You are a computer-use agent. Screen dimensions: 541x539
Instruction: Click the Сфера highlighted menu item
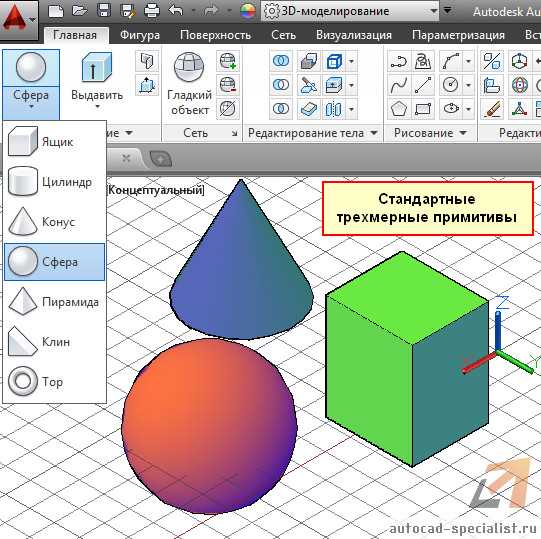[x=55, y=262]
